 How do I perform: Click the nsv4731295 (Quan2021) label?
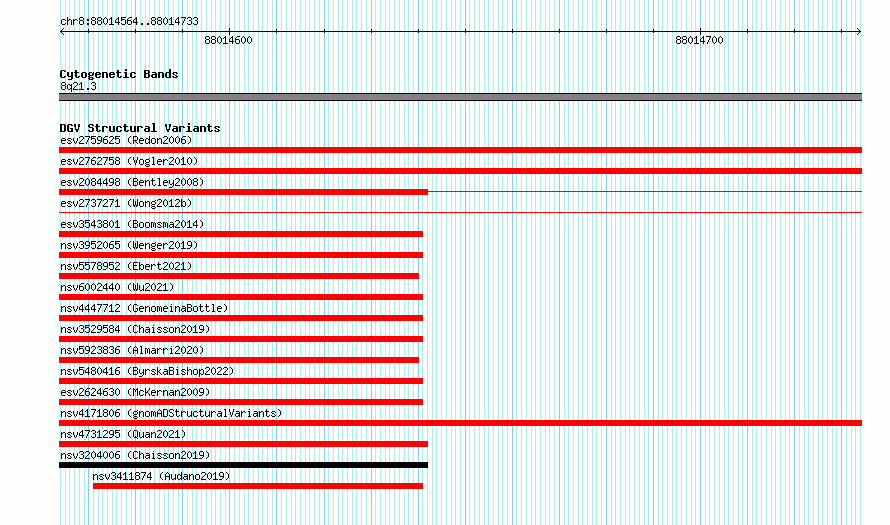click(123, 434)
